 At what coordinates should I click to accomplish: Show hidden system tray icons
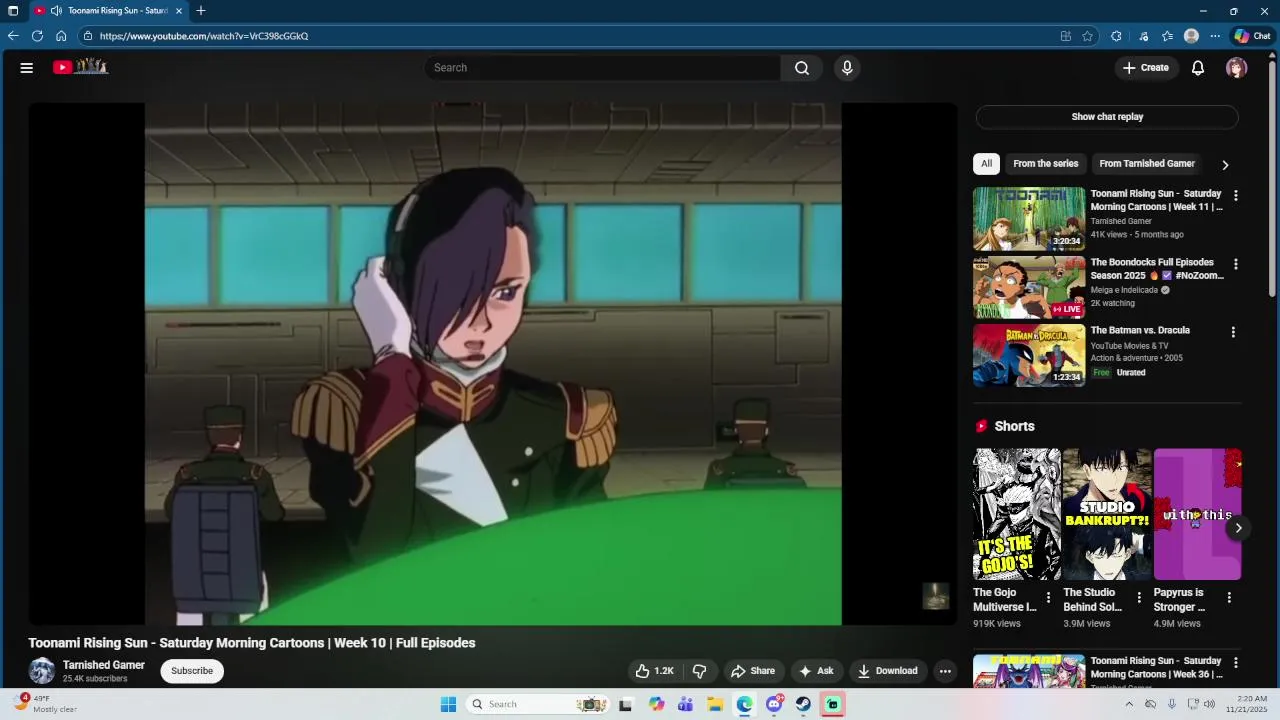1129,704
